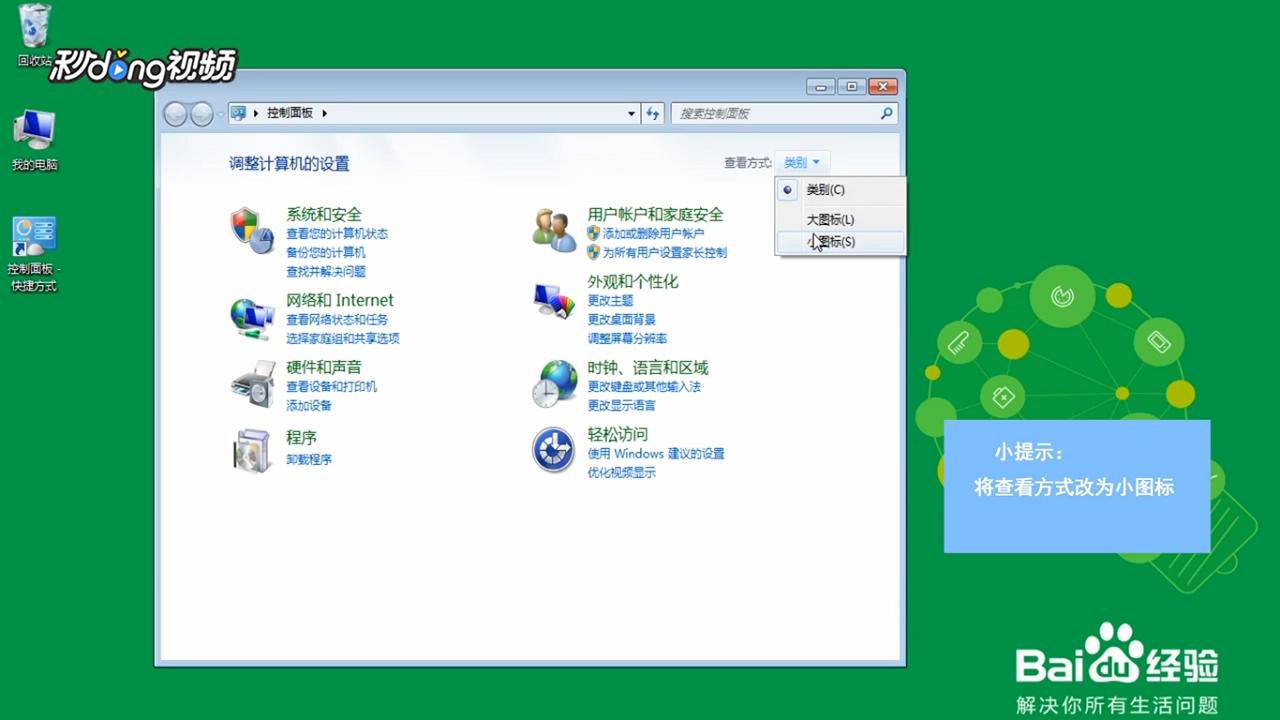This screenshot has width=1280, height=720.
Task: Click the 外观和个性化 monitor icon
Action: [x=553, y=299]
